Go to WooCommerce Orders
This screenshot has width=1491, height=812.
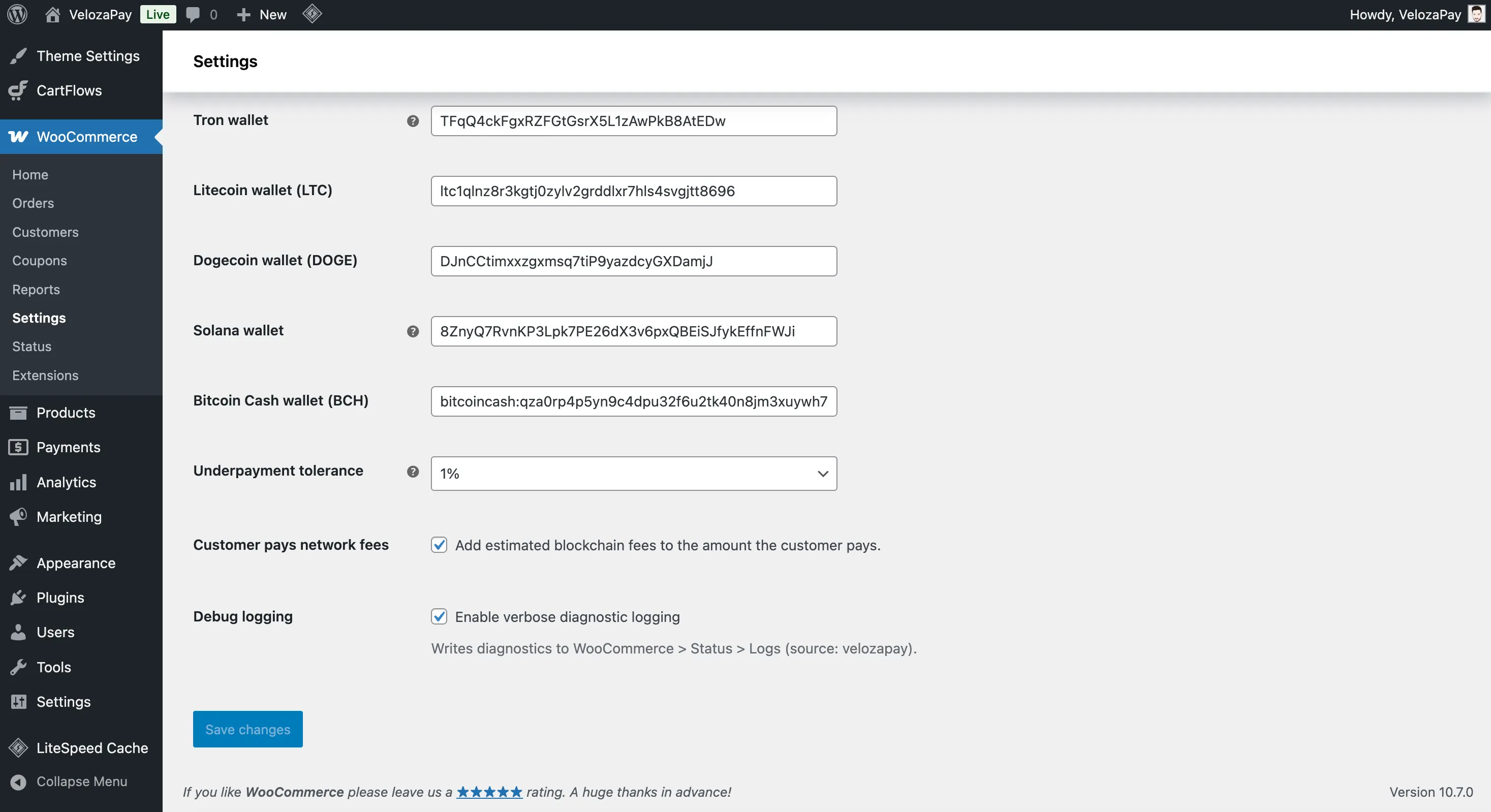33,203
